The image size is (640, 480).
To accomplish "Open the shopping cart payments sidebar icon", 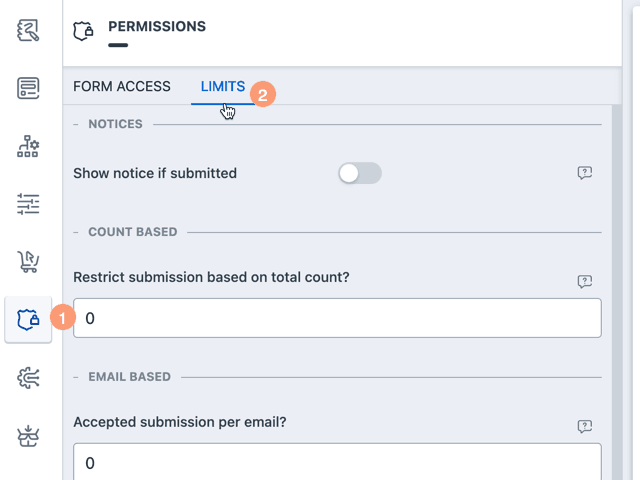I will click(28, 262).
